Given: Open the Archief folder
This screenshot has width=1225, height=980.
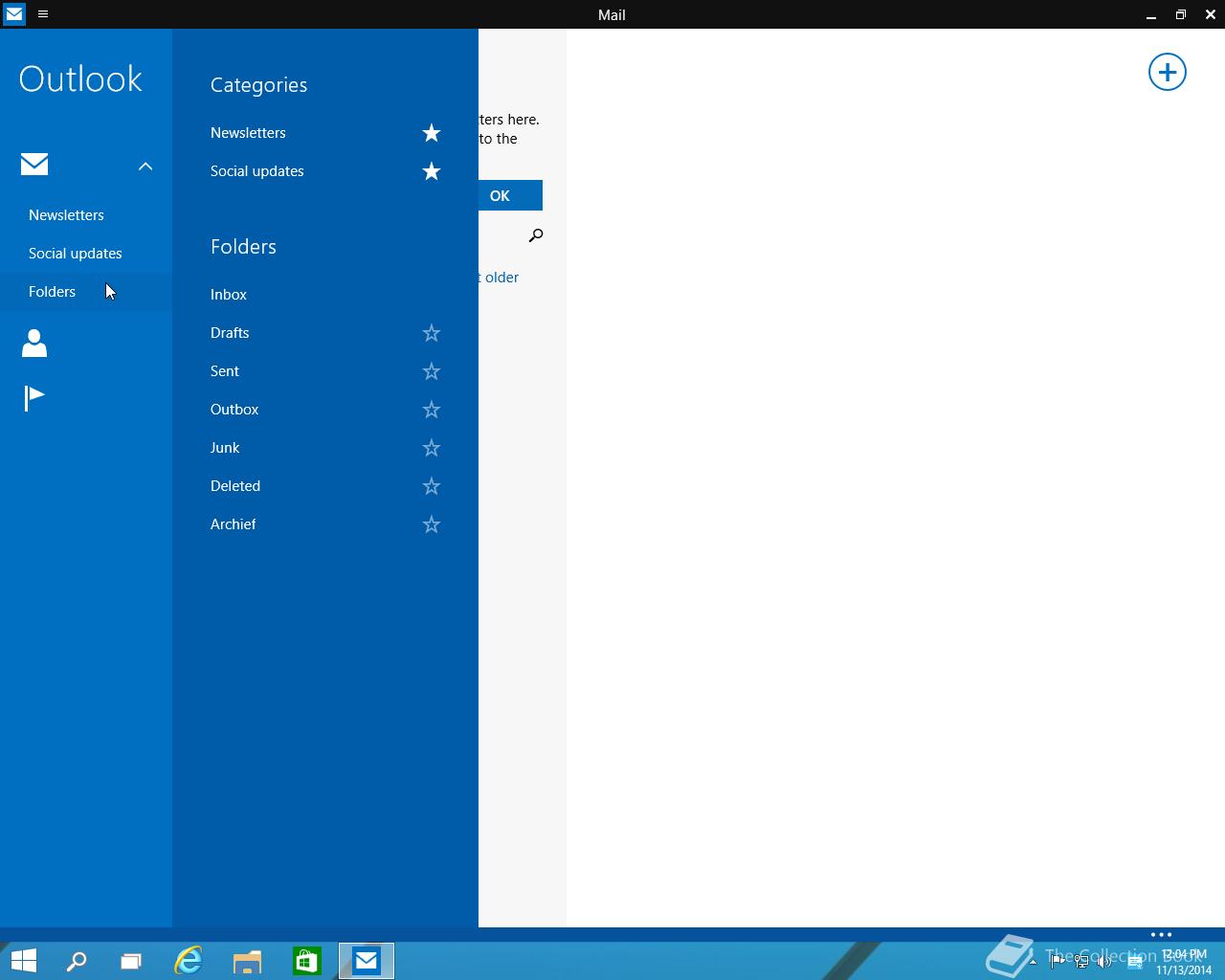Looking at the screenshot, I should click(234, 524).
